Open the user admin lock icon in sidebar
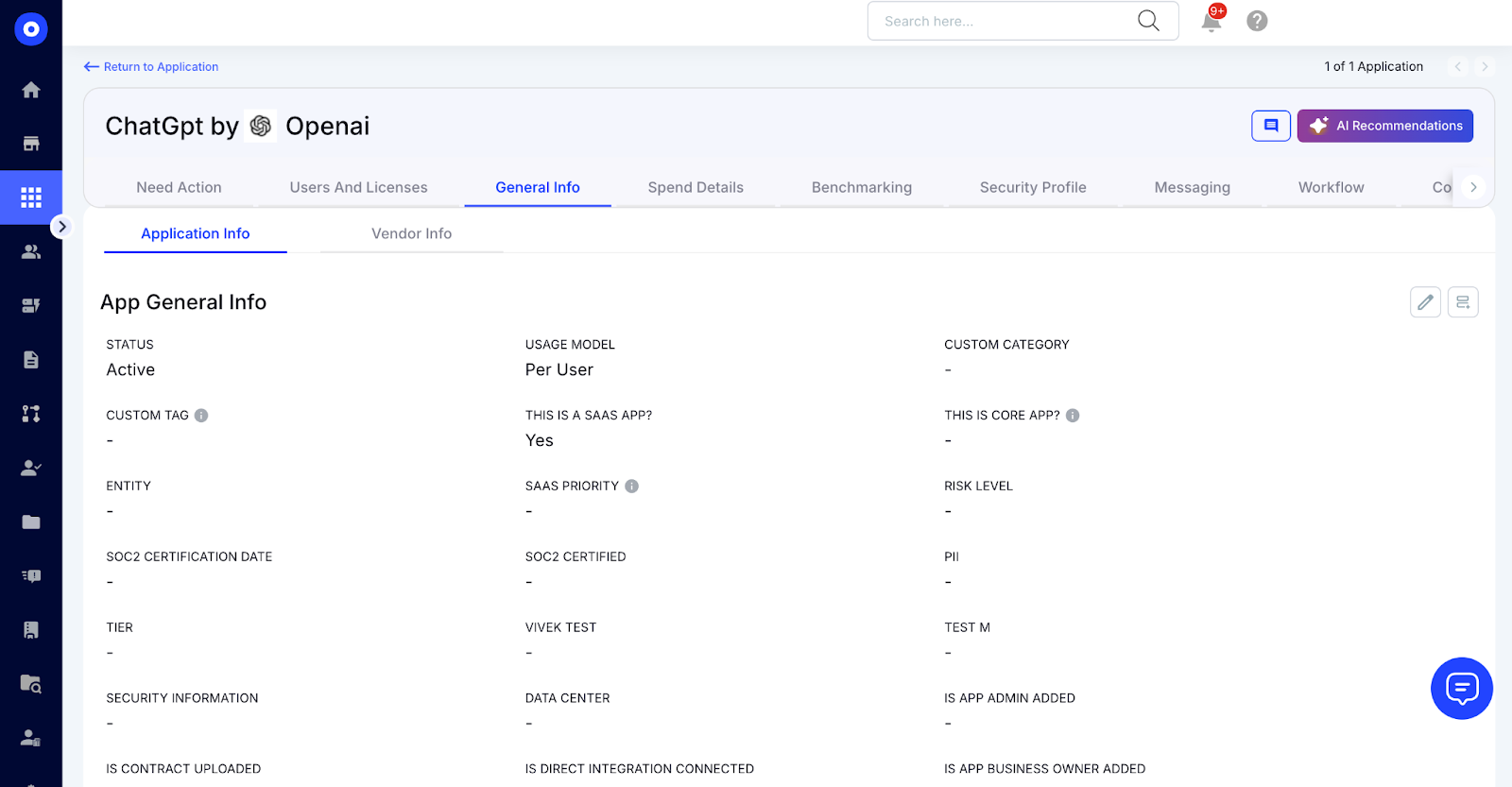This screenshot has width=1512, height=787. tap(31, 738)
